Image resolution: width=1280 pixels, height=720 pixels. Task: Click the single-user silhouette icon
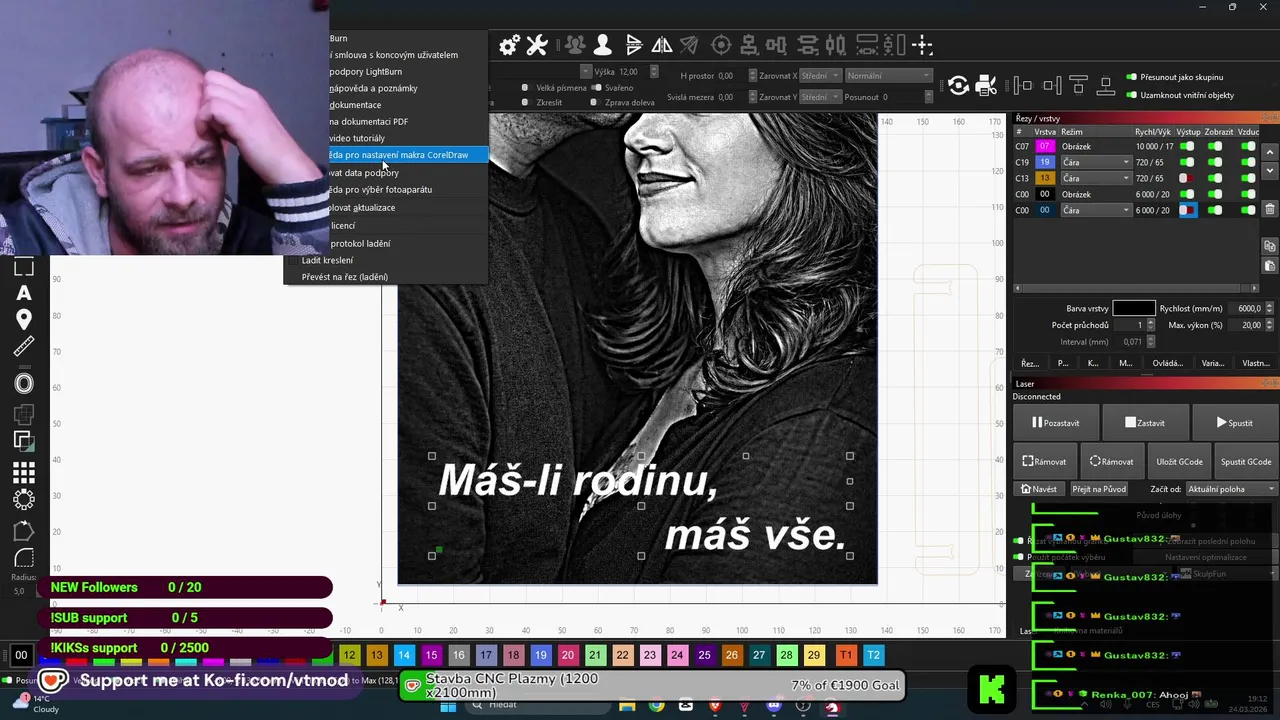coord(602,45)
